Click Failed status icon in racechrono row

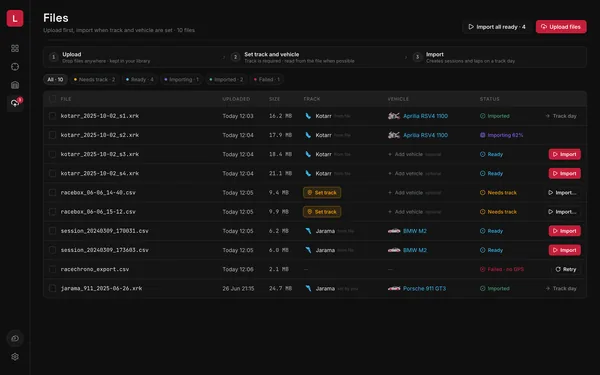pos(483,269)
